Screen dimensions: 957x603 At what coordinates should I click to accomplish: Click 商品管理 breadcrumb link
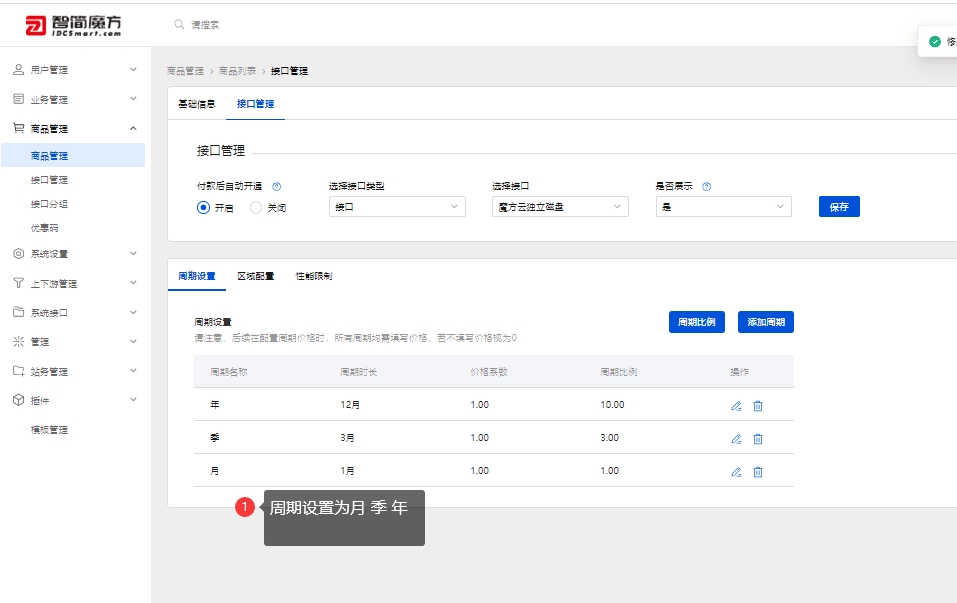pyautogui.click(x=186, y=71)
